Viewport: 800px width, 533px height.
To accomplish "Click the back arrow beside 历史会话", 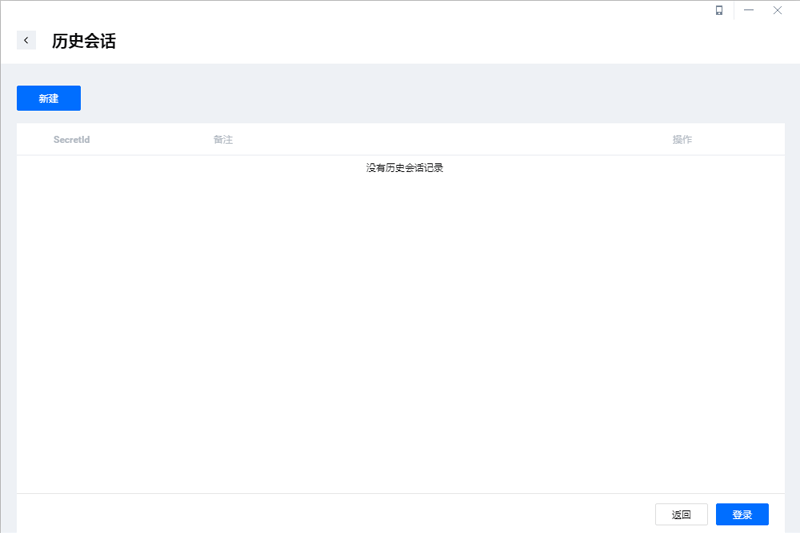I will click(x=26, y=40).
